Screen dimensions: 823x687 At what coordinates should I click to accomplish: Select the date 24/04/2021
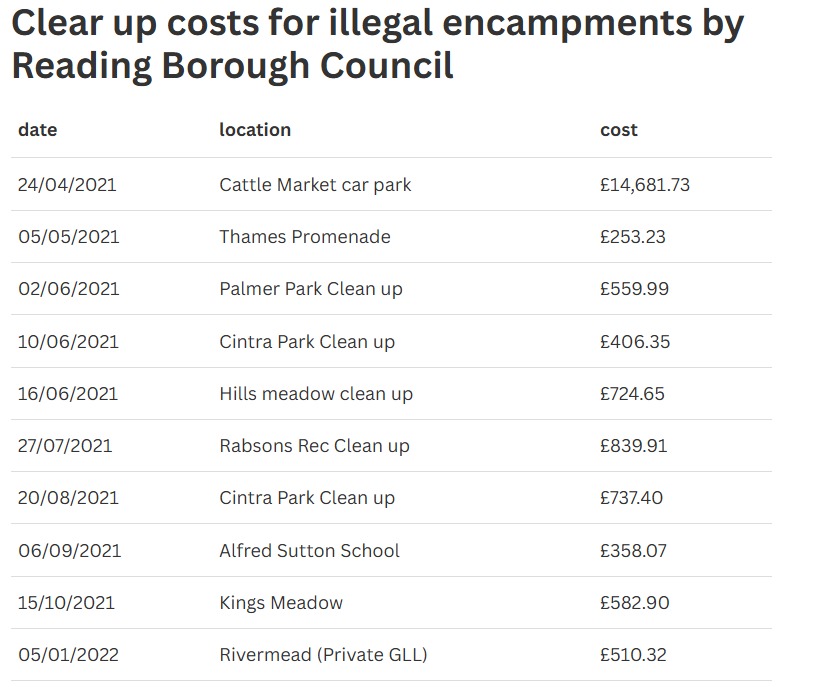[x=67, y=185]
